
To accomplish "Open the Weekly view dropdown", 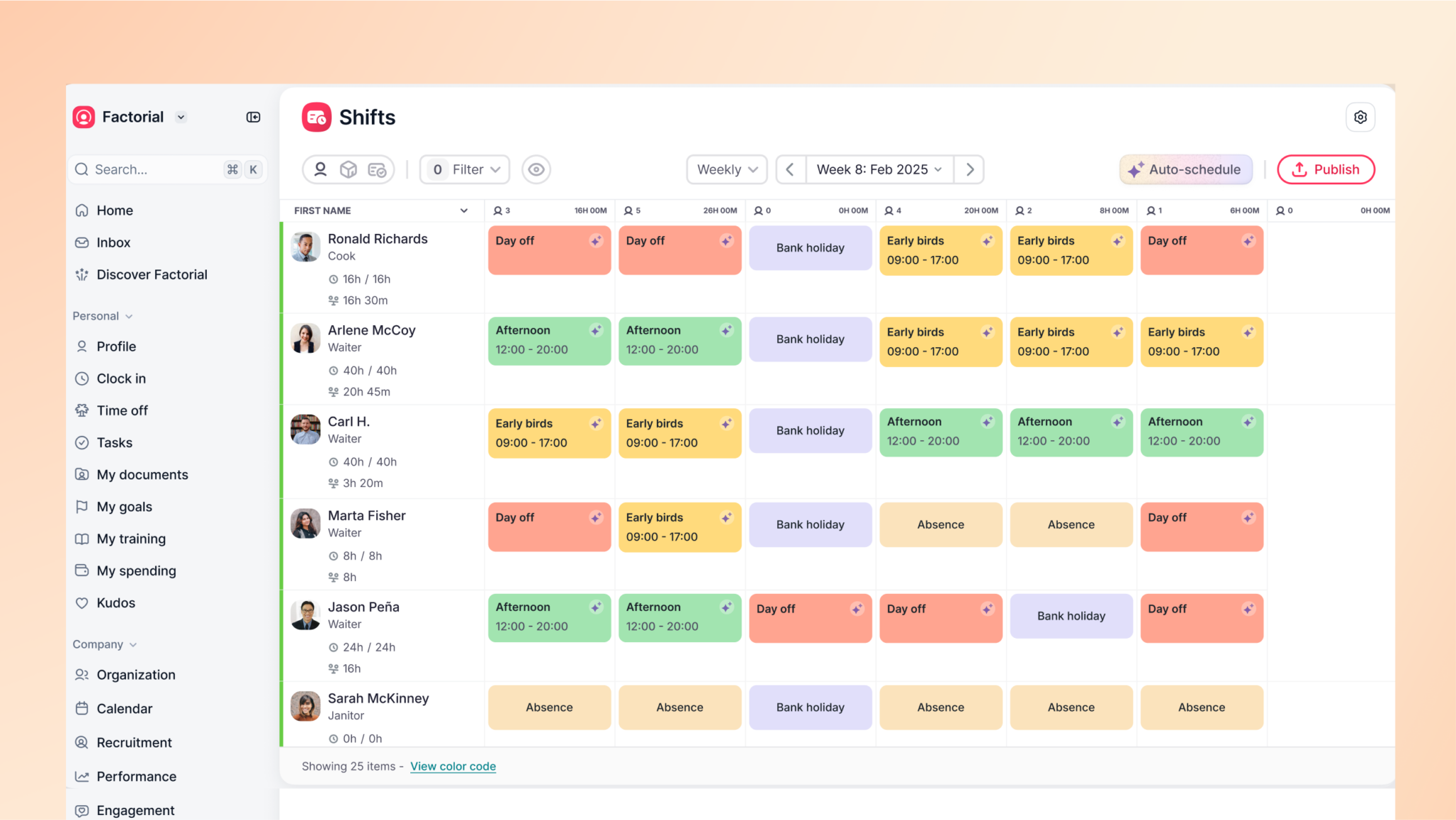I will tap(726, 169).
